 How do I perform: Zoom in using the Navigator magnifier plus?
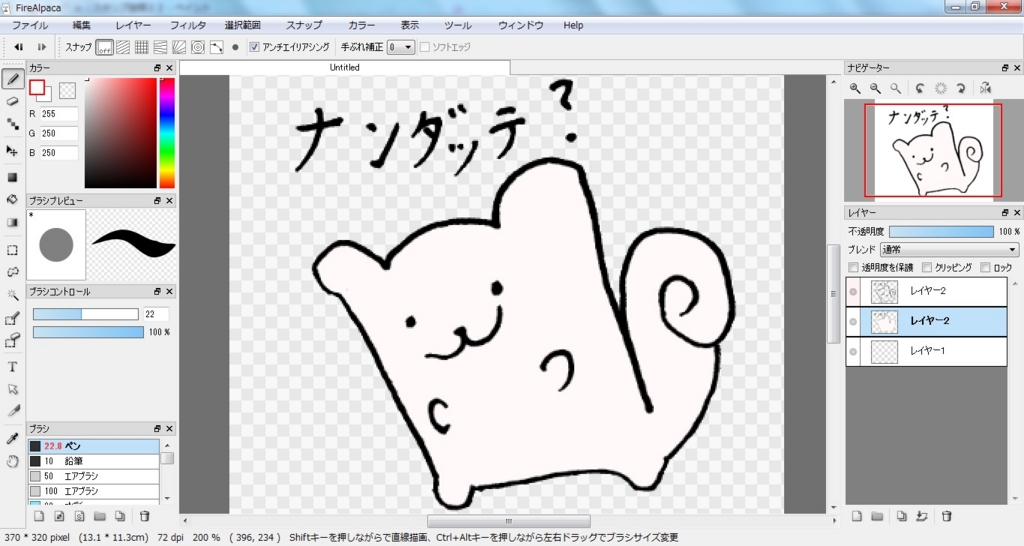pyautogui.click(x=855, y=88)
